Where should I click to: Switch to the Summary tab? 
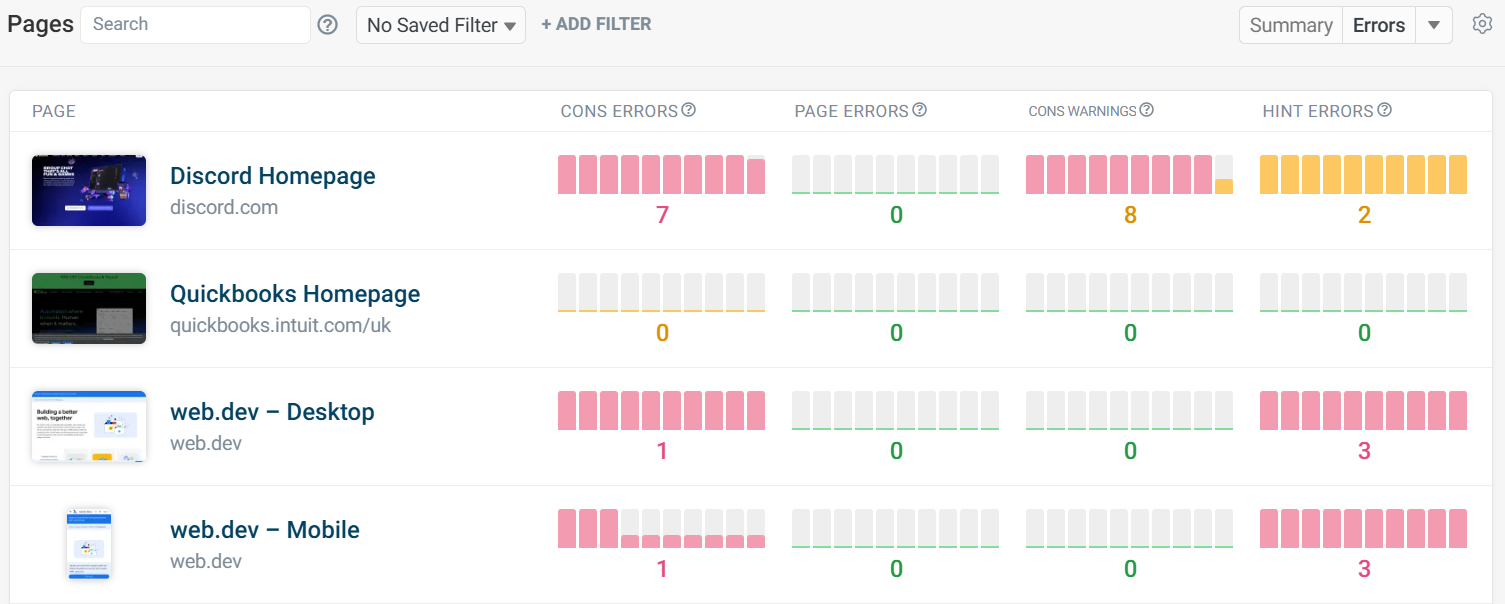[1290, 25]
